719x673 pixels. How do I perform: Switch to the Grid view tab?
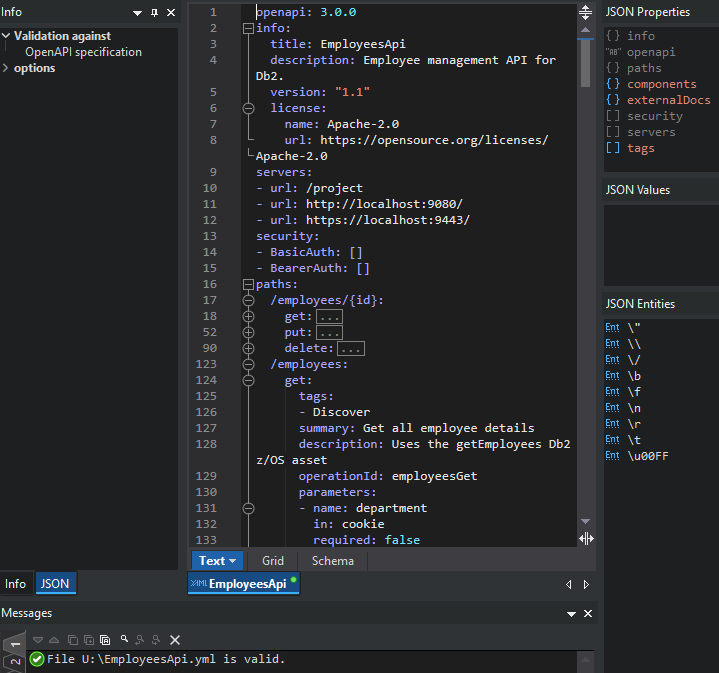(273, 561)
